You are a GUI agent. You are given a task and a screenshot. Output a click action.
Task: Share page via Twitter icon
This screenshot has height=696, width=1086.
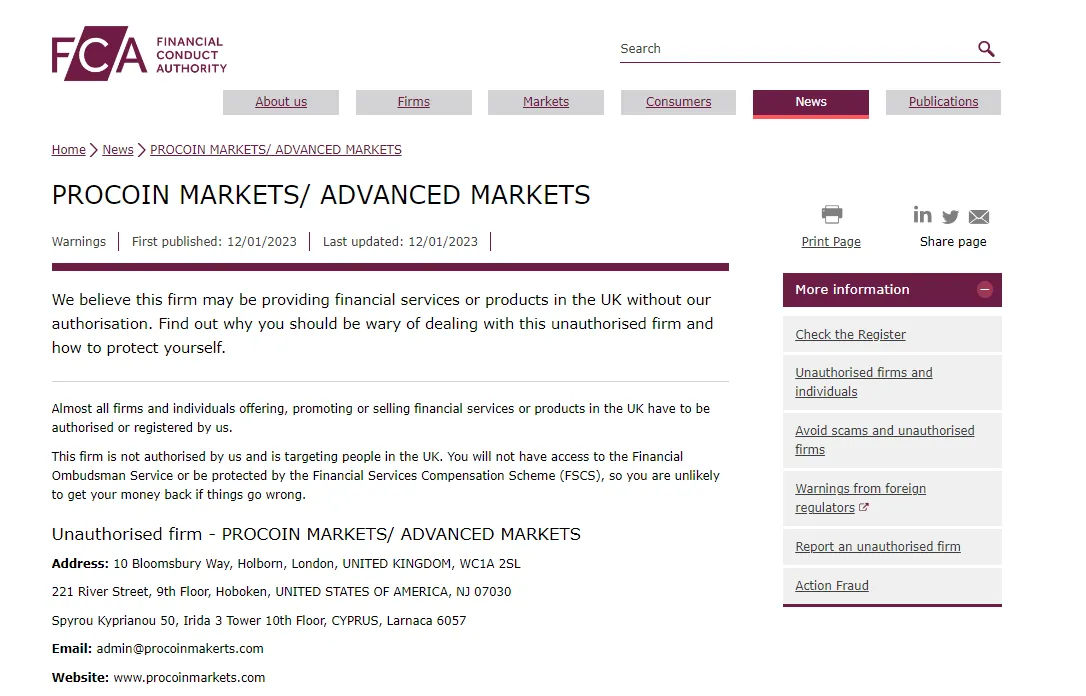tap(950, 217)
